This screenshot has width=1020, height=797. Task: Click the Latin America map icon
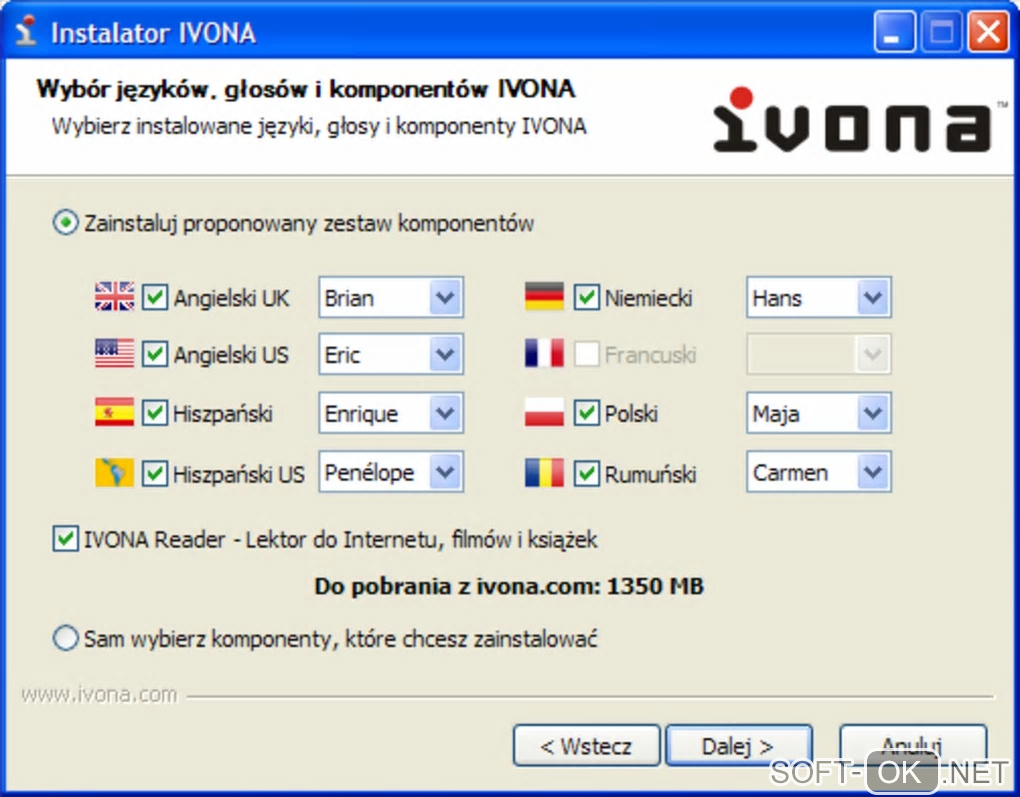click(114, 473)
